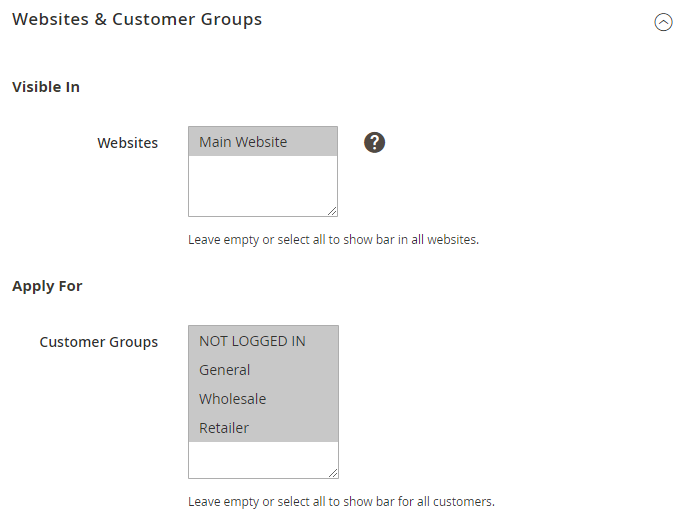696x528 pixels.
Task: Click the Customer Groups list resize handle
Action: [x=333, y=473]
